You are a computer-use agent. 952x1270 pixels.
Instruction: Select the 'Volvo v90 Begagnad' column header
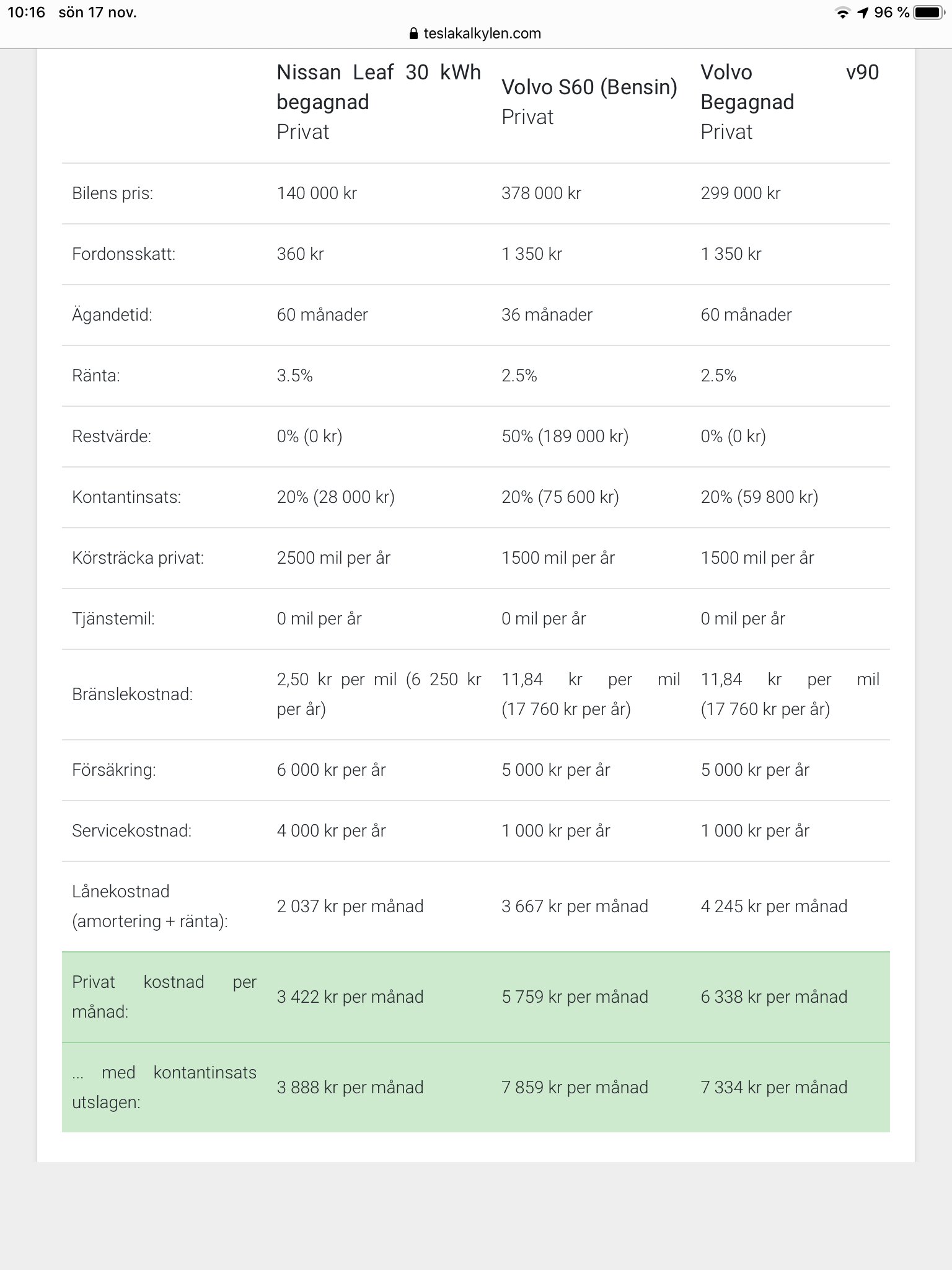[790, 87]
